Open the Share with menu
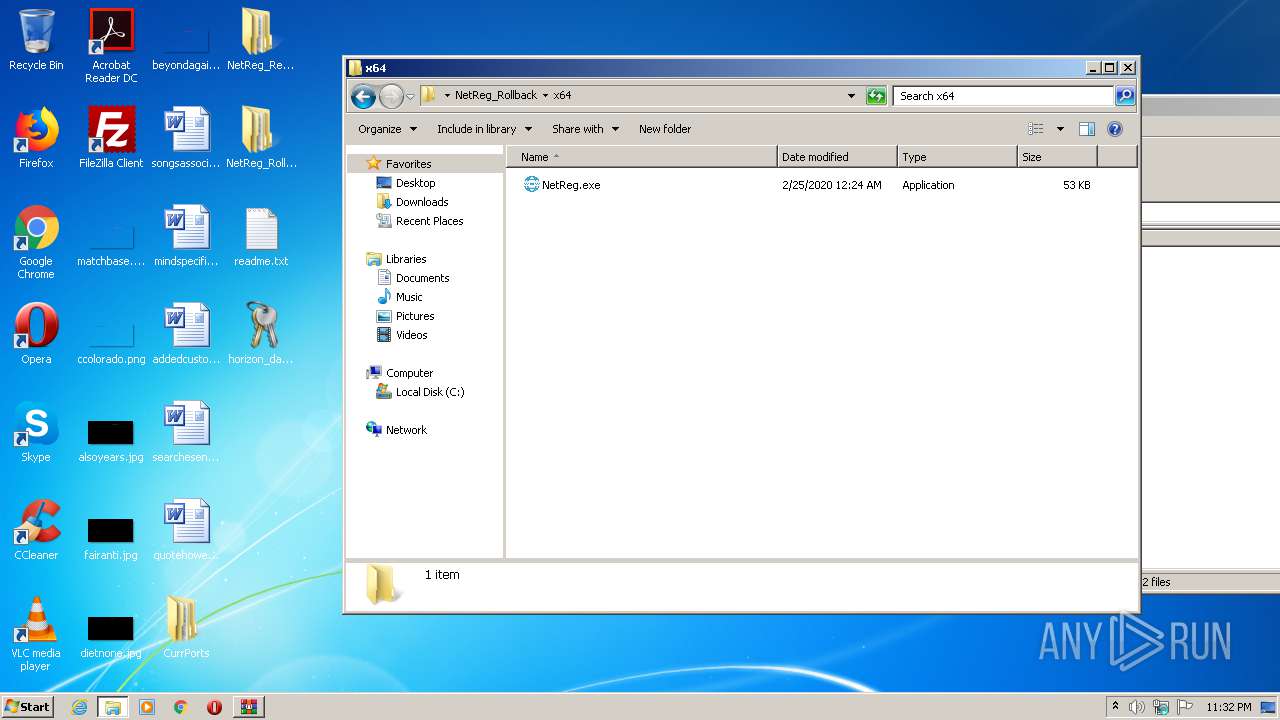 click(x=585, y=129)
